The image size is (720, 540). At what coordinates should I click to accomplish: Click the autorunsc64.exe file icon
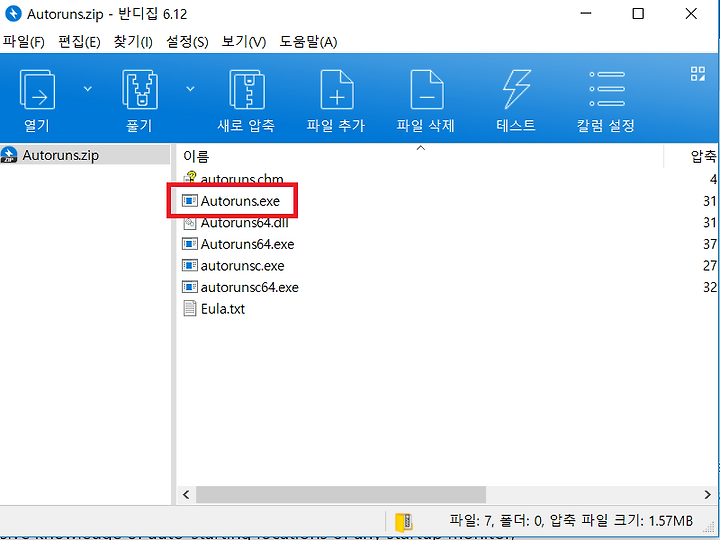tap(190, 287)
